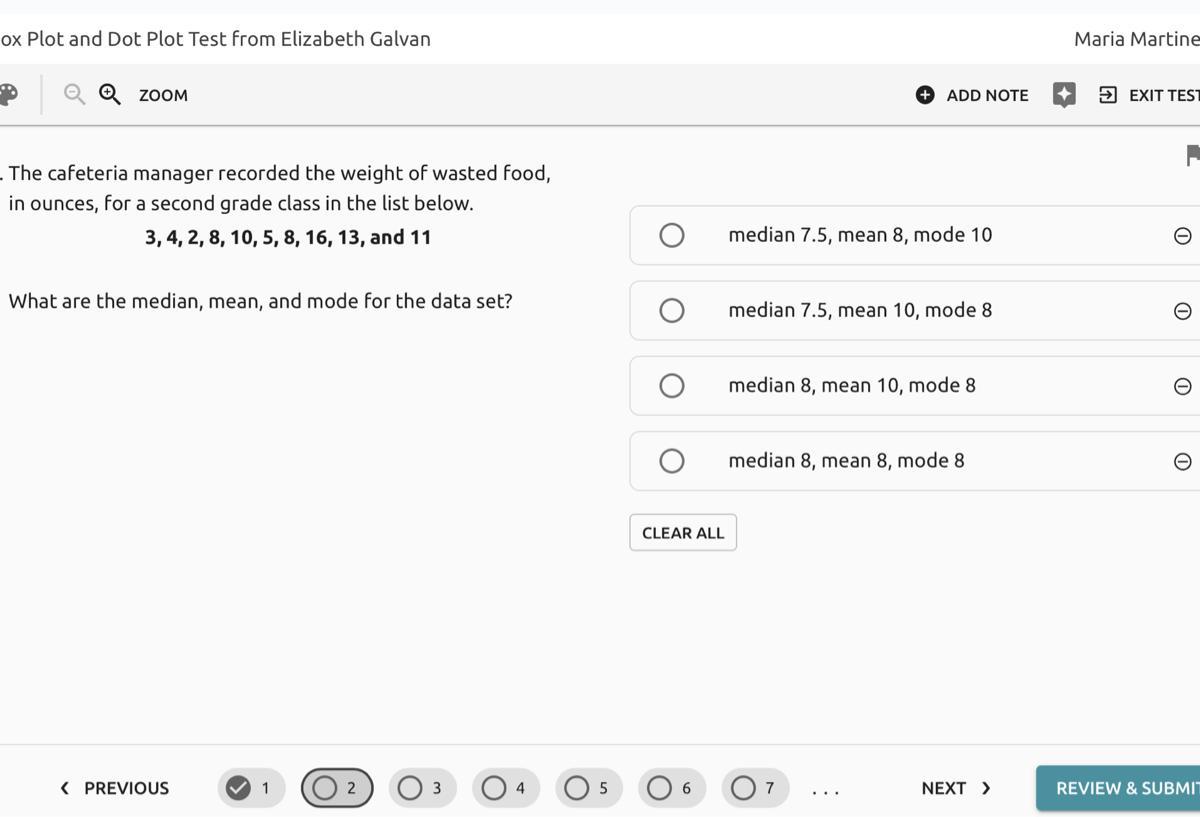Show more question numbers via ellipsis
Viewport: 1200px width, 817px height.
(x=826, y=790)
